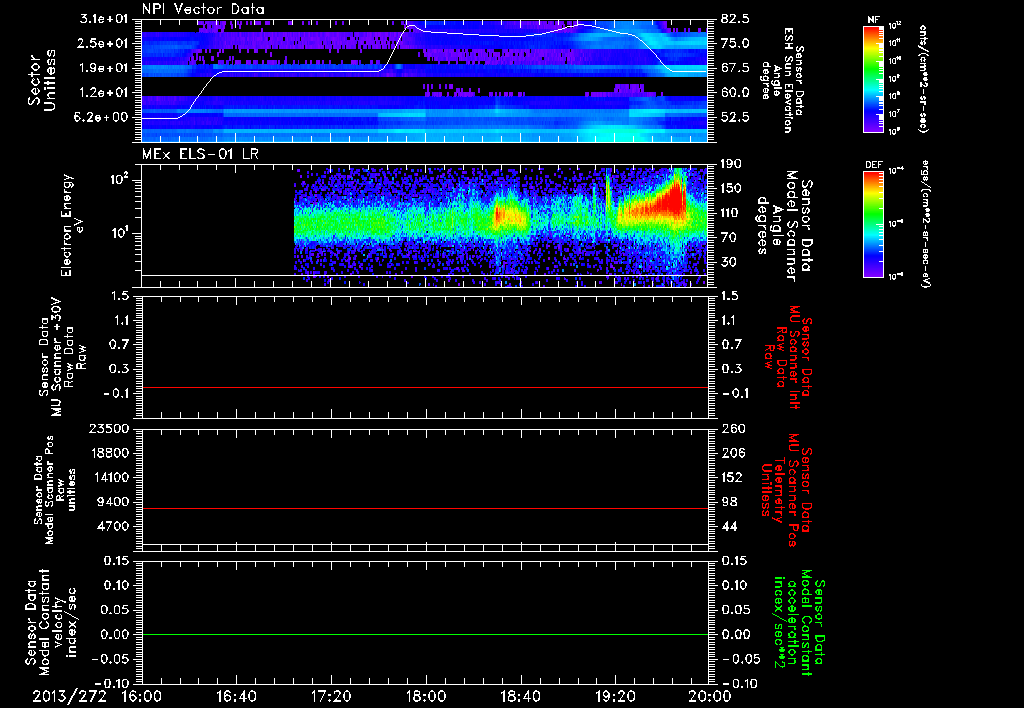Click the 67.5 sun elevation tick label

point(736,68)
